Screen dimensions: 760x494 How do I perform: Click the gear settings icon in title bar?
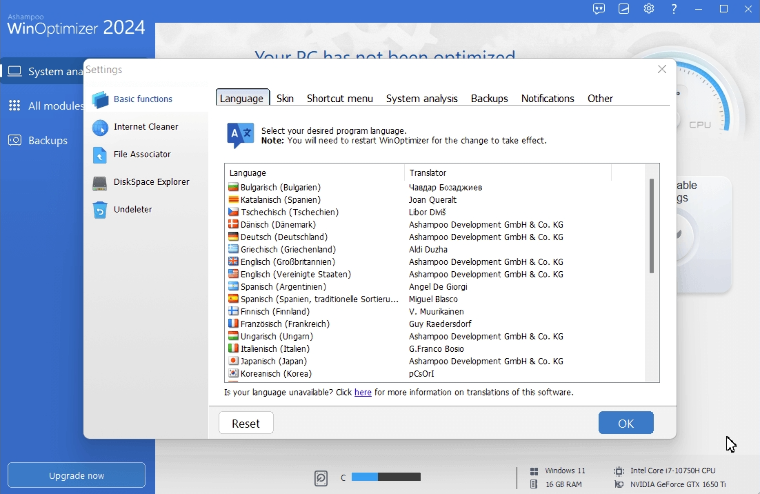point(649,9)
